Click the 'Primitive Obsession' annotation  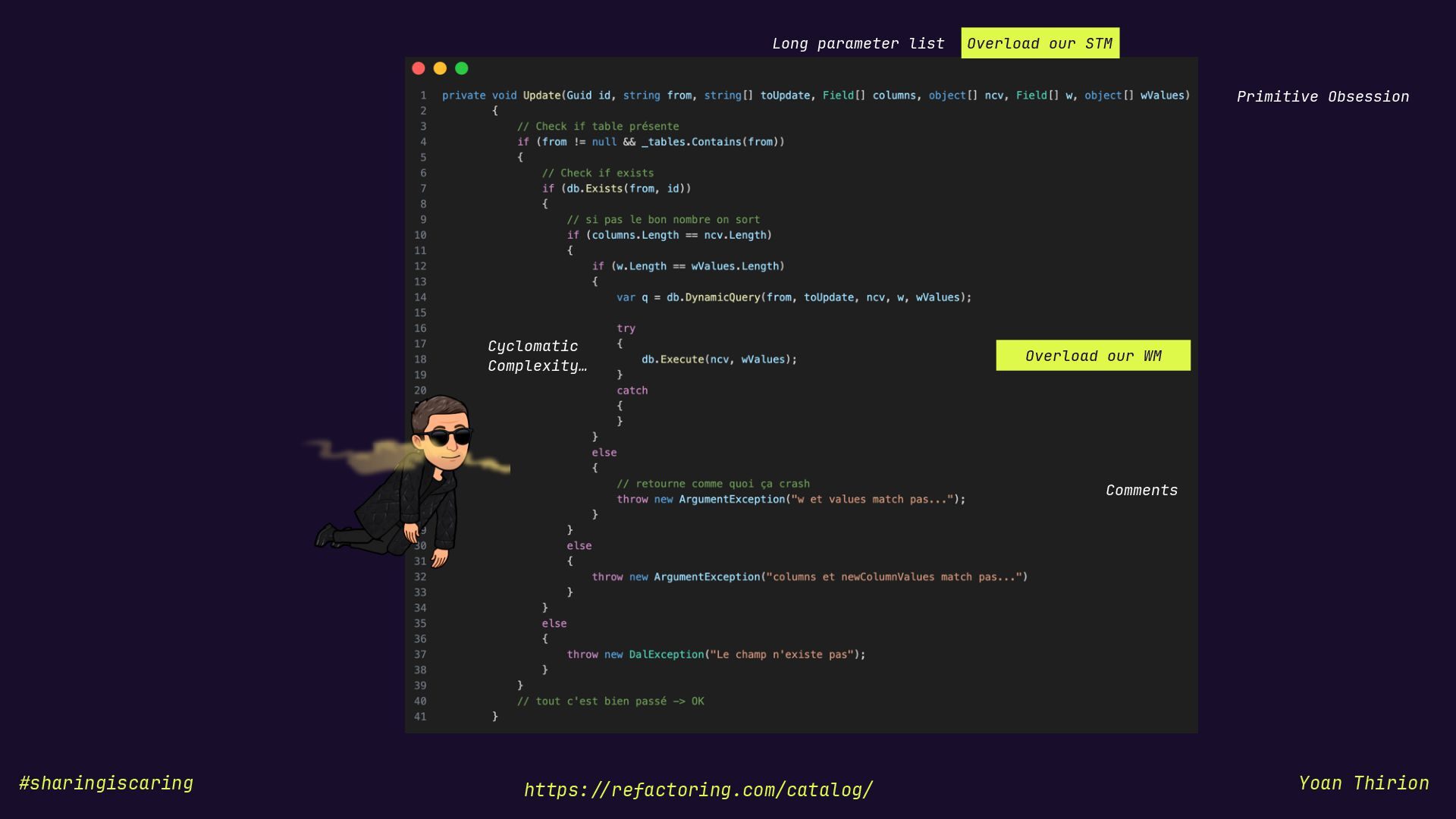tap(1323, 97)
